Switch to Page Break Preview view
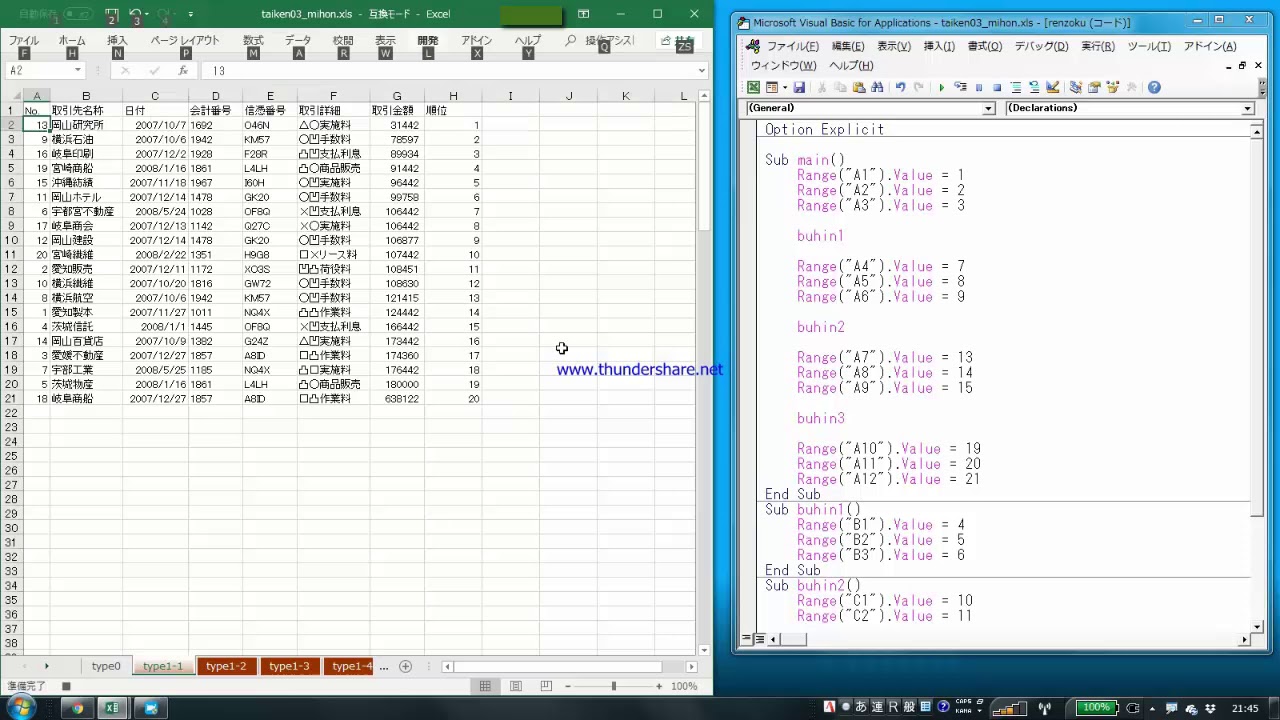 [x=546, y=686]
